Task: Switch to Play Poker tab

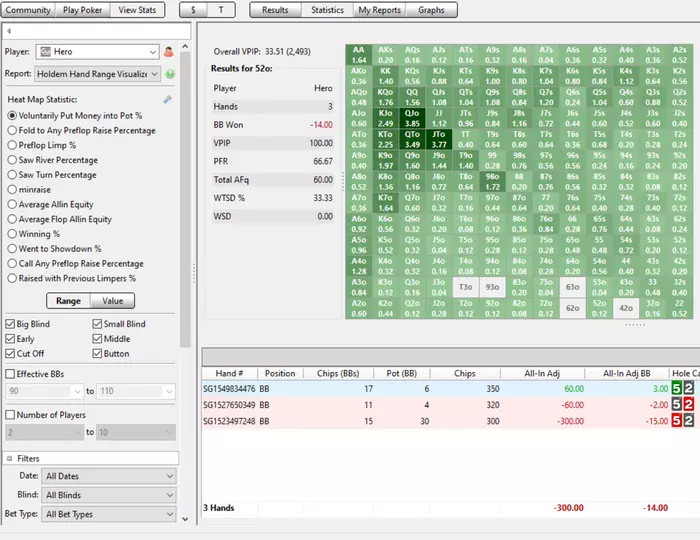Action: [x=82, y=10]
